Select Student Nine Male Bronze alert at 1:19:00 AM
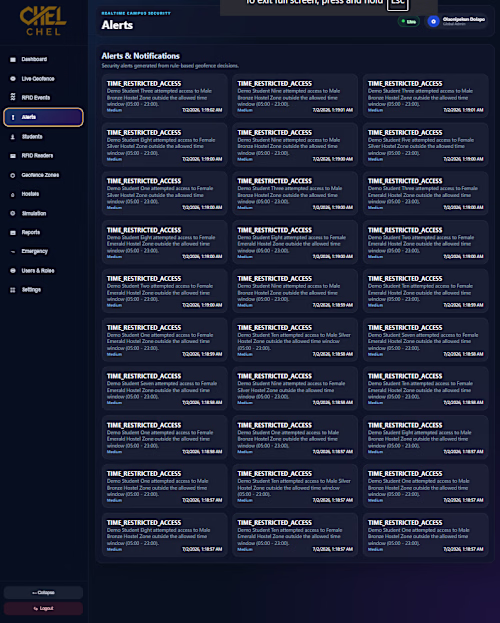The image size is (500, 623). click(x=295, y=145)
